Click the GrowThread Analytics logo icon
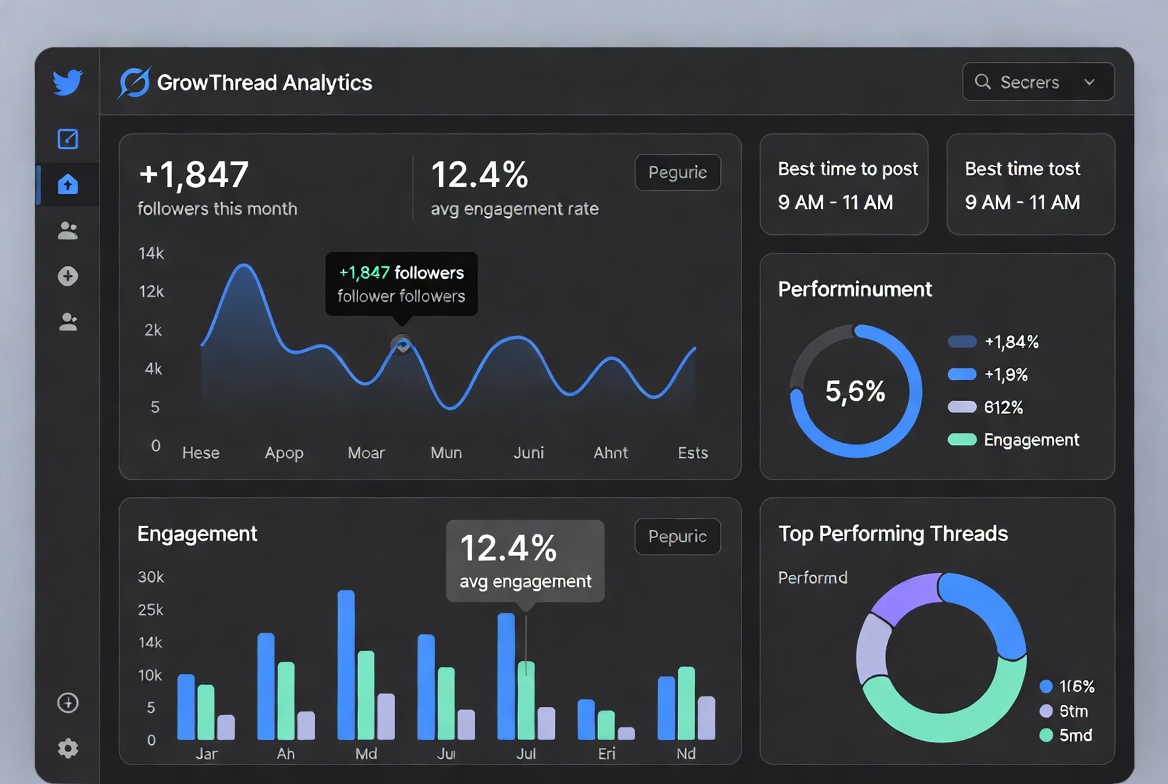1168x784 pixels. point(134,83)
